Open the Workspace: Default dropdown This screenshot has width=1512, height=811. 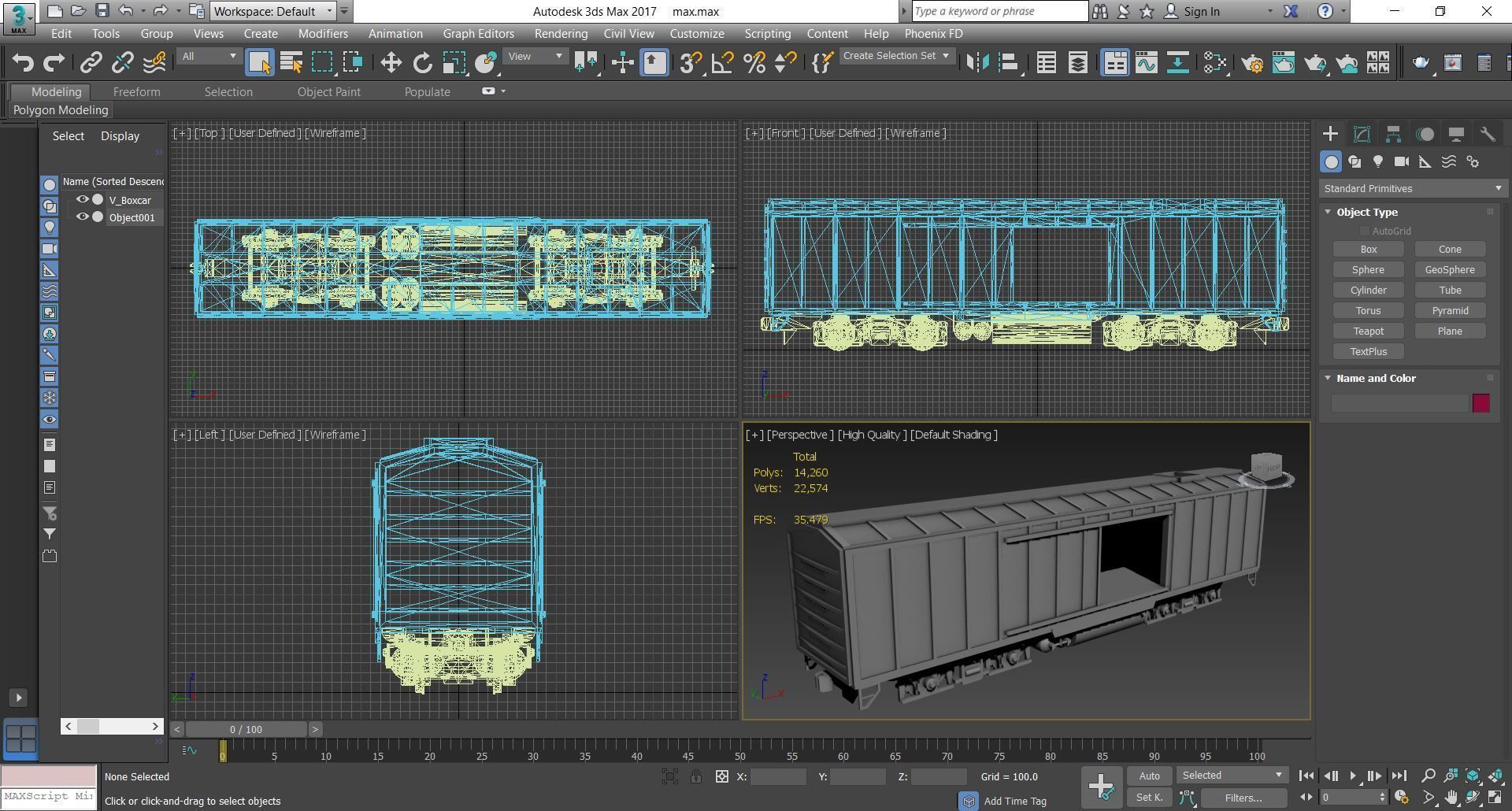tap(272, 11)
